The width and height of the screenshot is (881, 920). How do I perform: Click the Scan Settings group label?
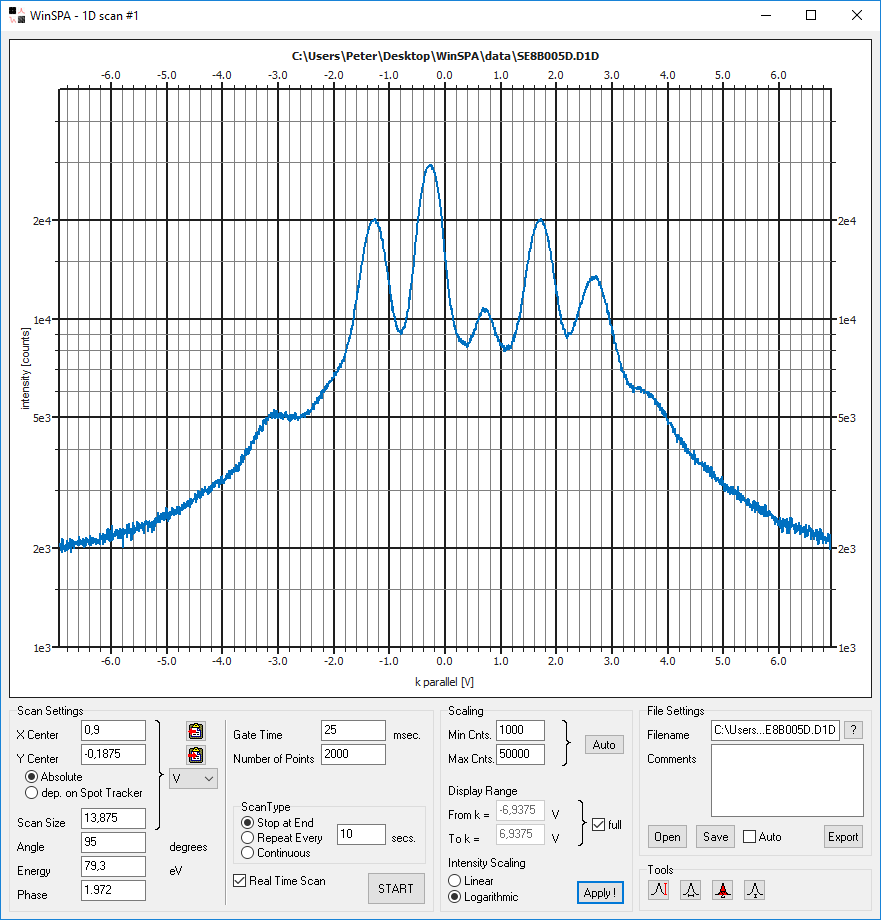coord(50,711)
